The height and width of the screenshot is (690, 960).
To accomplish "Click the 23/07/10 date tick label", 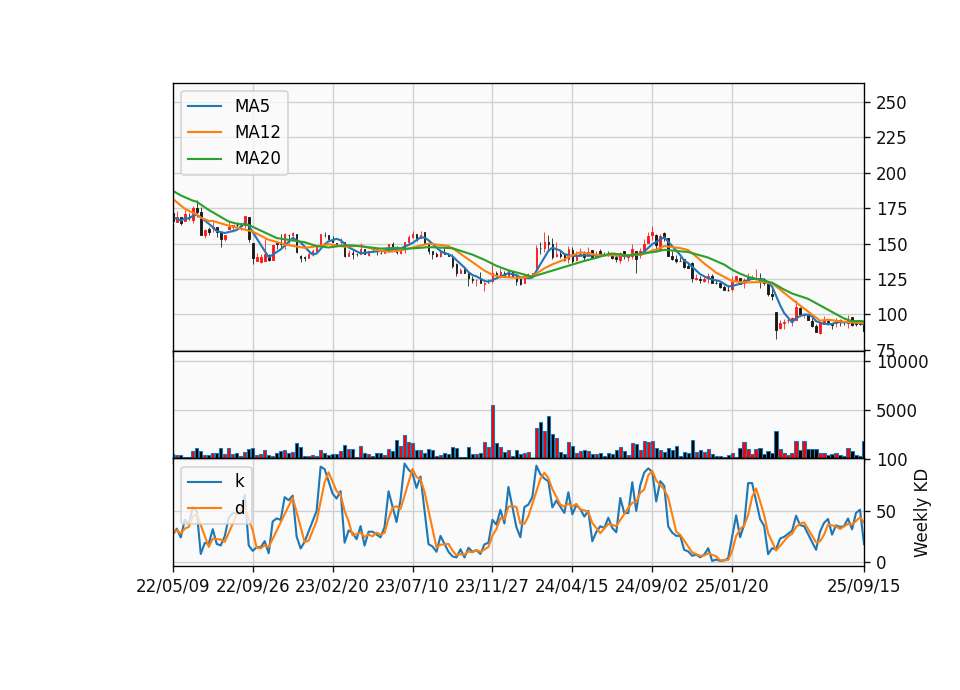I will (x=412, y=586).
